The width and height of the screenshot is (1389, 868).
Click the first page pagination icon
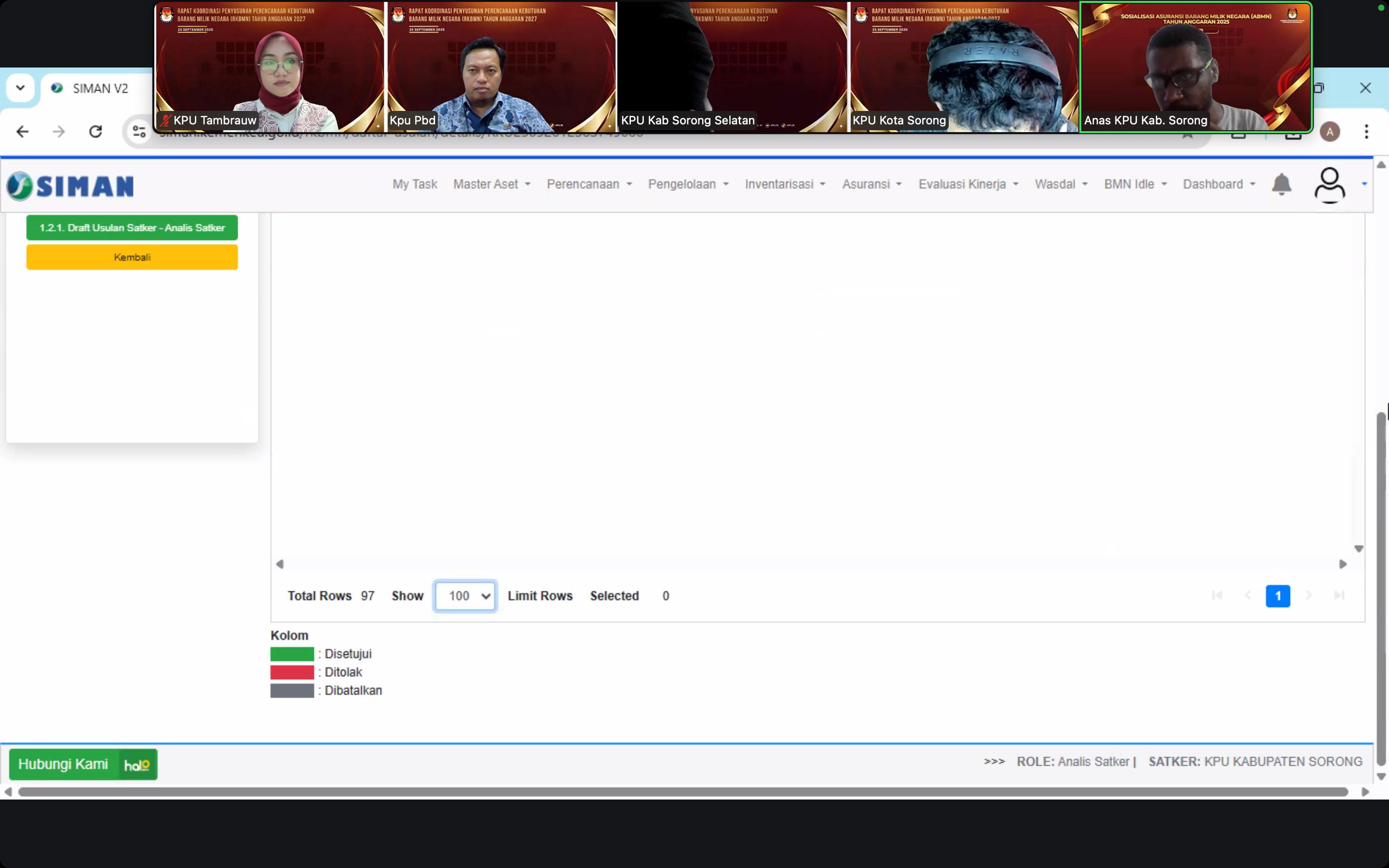pos(1217,596)
